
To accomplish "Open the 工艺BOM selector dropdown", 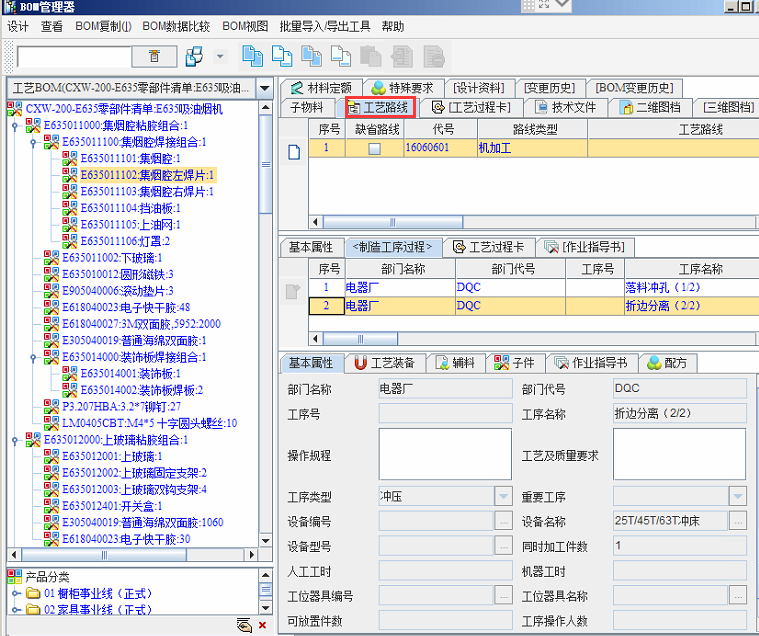I will 265,88.
